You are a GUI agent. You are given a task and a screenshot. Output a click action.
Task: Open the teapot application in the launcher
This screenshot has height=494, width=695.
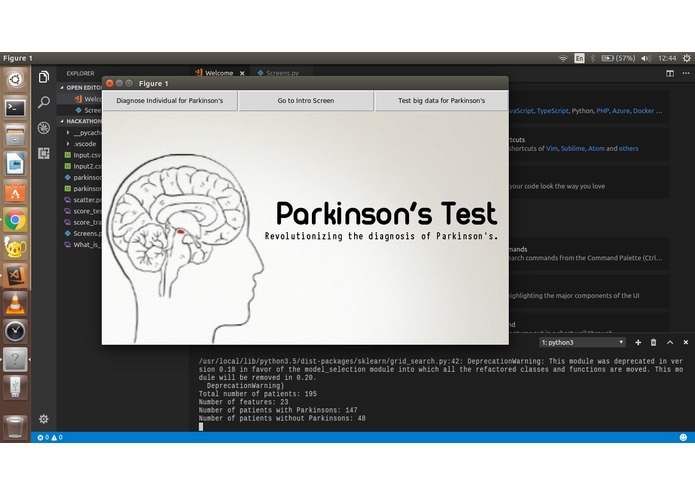(15, 248)
